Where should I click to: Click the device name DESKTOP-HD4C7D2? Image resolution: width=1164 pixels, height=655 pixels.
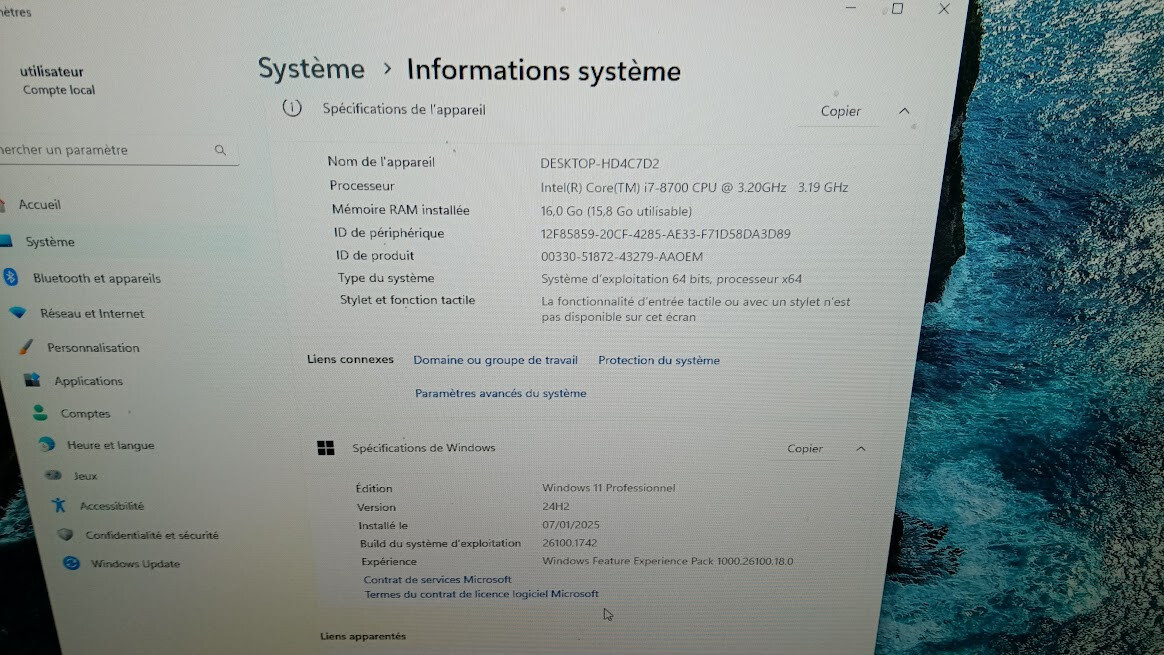coord(599,163)
